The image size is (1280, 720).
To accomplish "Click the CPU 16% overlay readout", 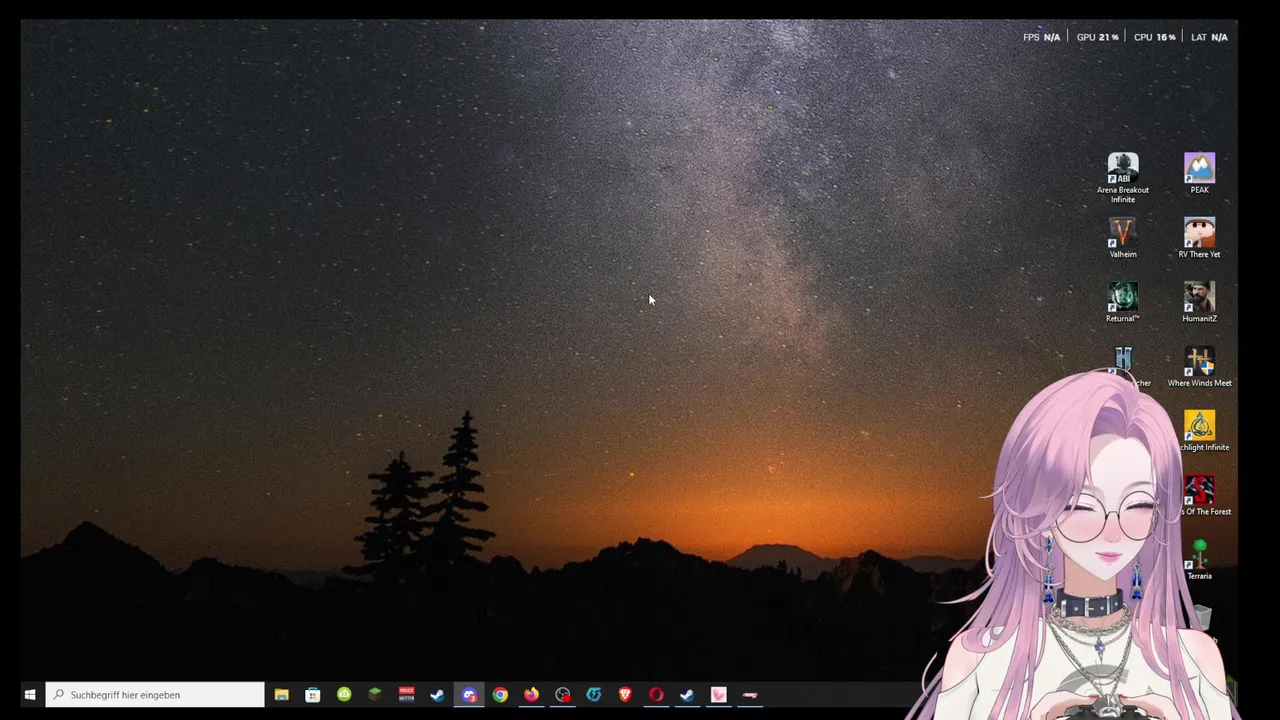I will tap(1154, 37).
